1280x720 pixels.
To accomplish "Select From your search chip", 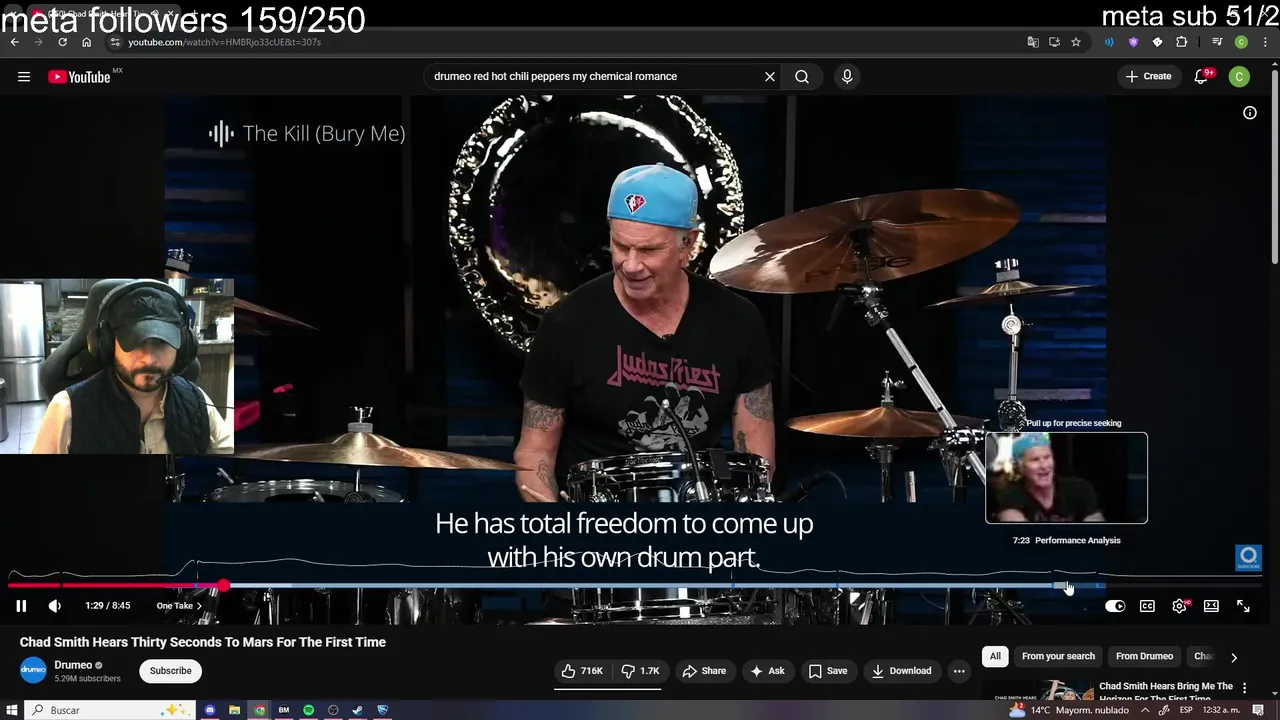I will [1058, 656].
